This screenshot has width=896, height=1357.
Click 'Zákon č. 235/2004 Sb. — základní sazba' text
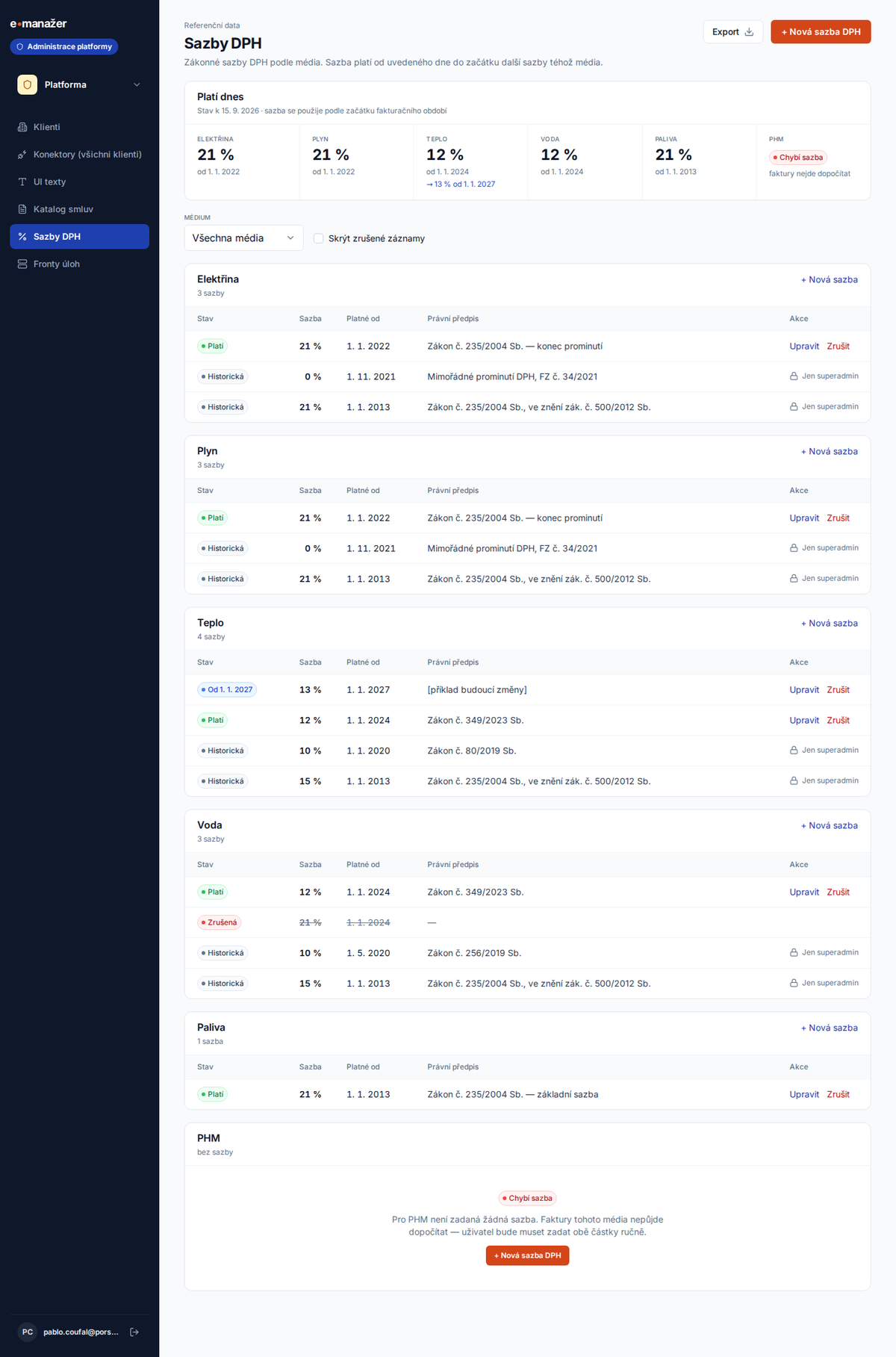(x=513, y=1095)
